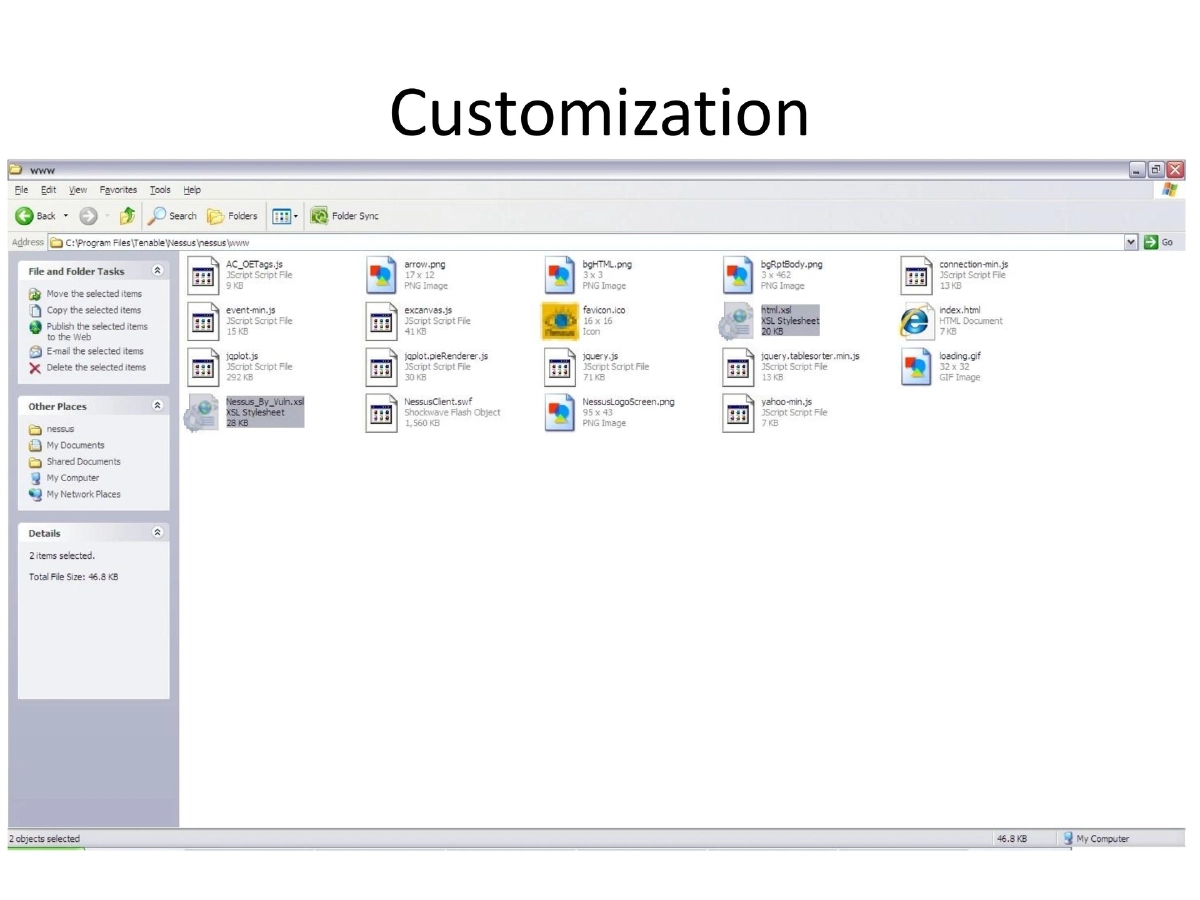Select the favicon.ico file icon

pyautogui.click(x=560, y=322)
